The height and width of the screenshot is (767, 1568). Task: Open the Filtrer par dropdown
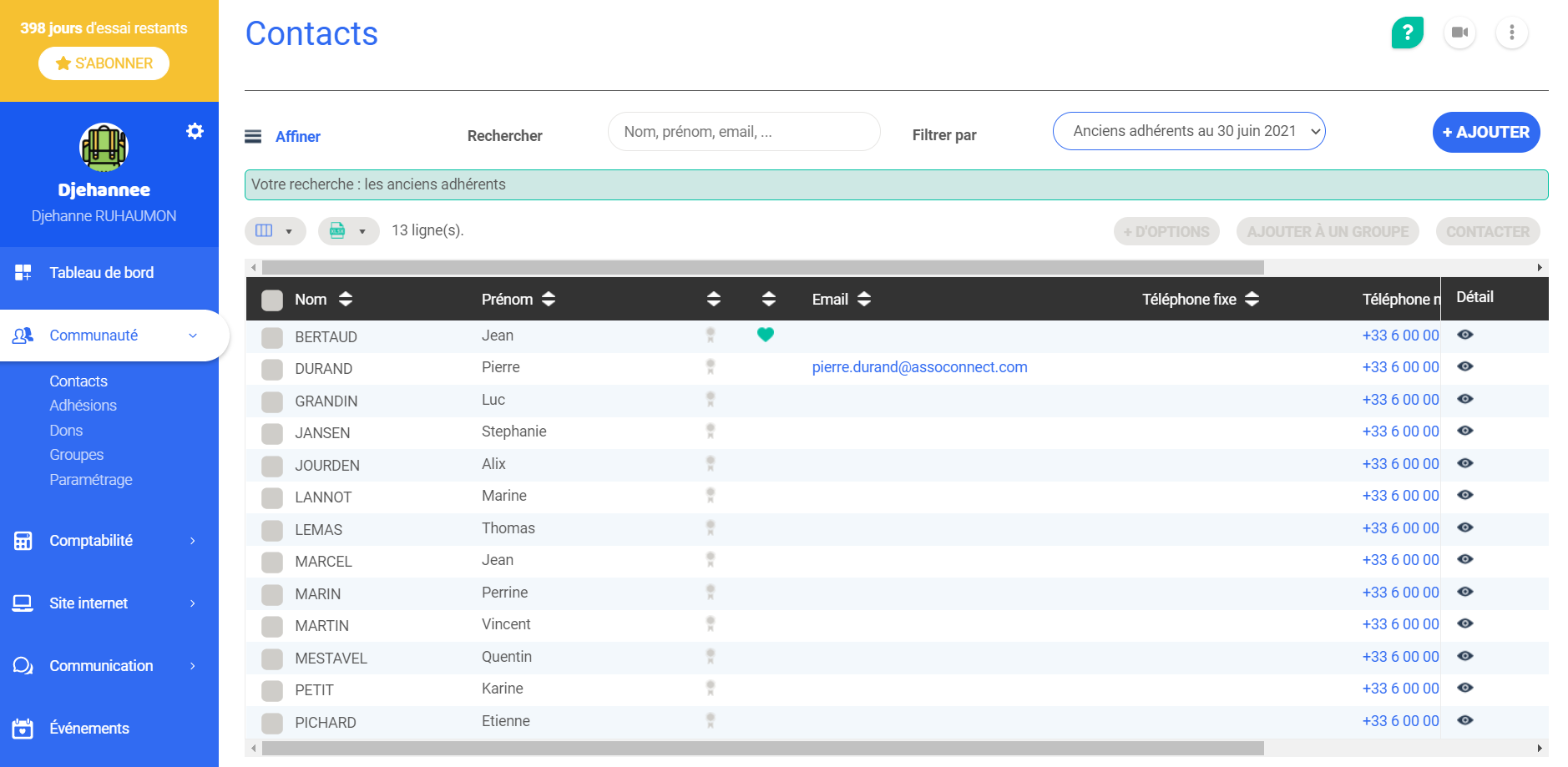point(1188,131)
